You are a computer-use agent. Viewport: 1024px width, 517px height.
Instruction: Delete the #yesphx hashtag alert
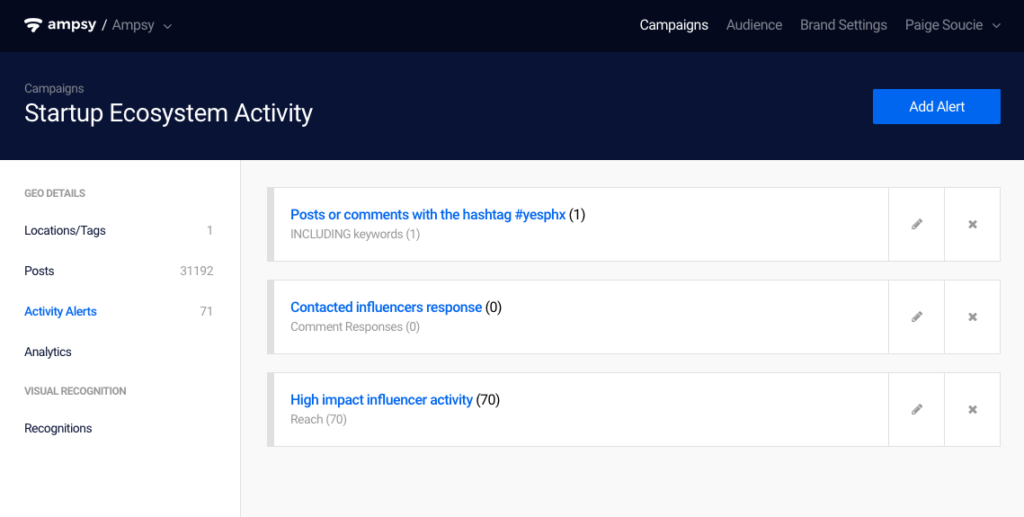point(972,225)
